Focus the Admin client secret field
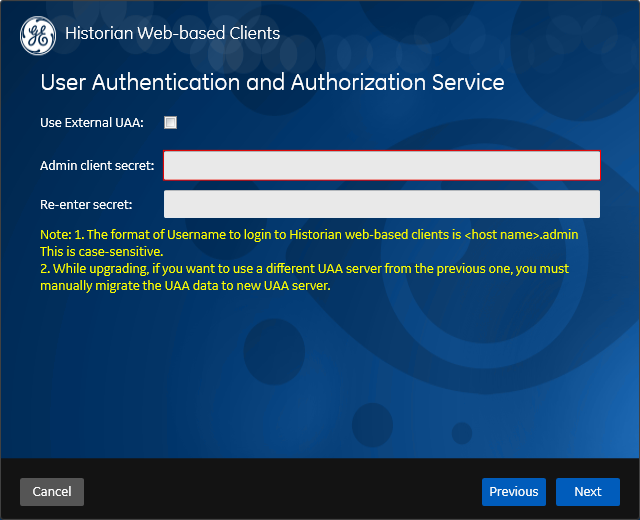This screenshot has height=520, width=640. point(382,165)
